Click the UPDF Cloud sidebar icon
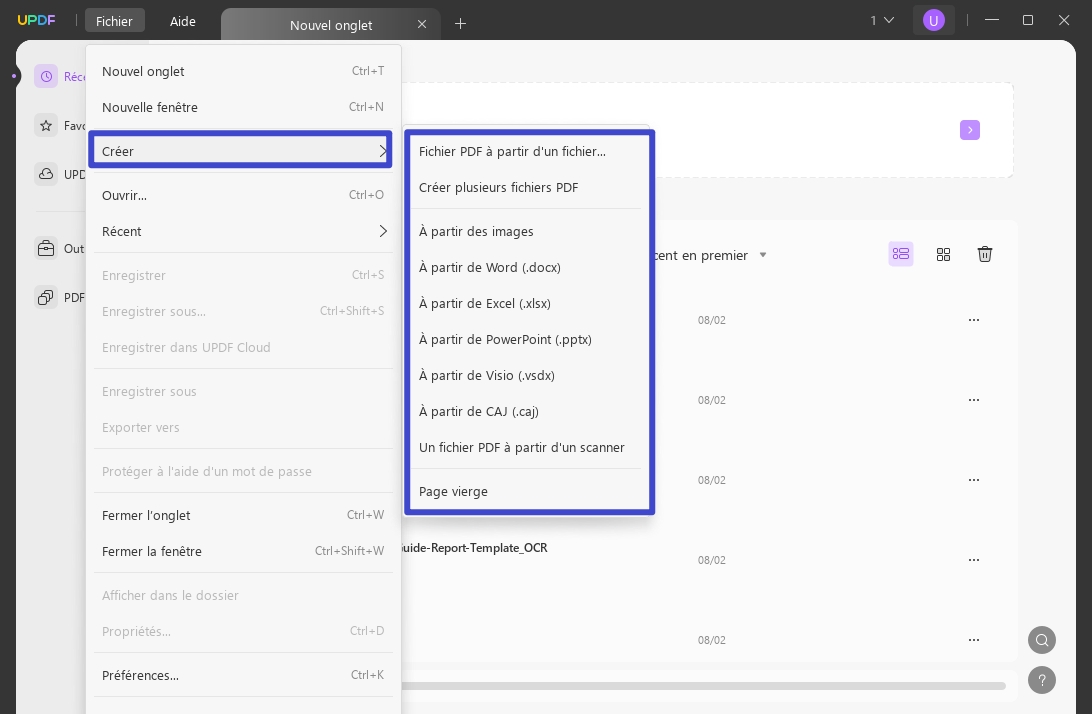Viewport: 1092px width, 714px height. (x=46, y=174)
